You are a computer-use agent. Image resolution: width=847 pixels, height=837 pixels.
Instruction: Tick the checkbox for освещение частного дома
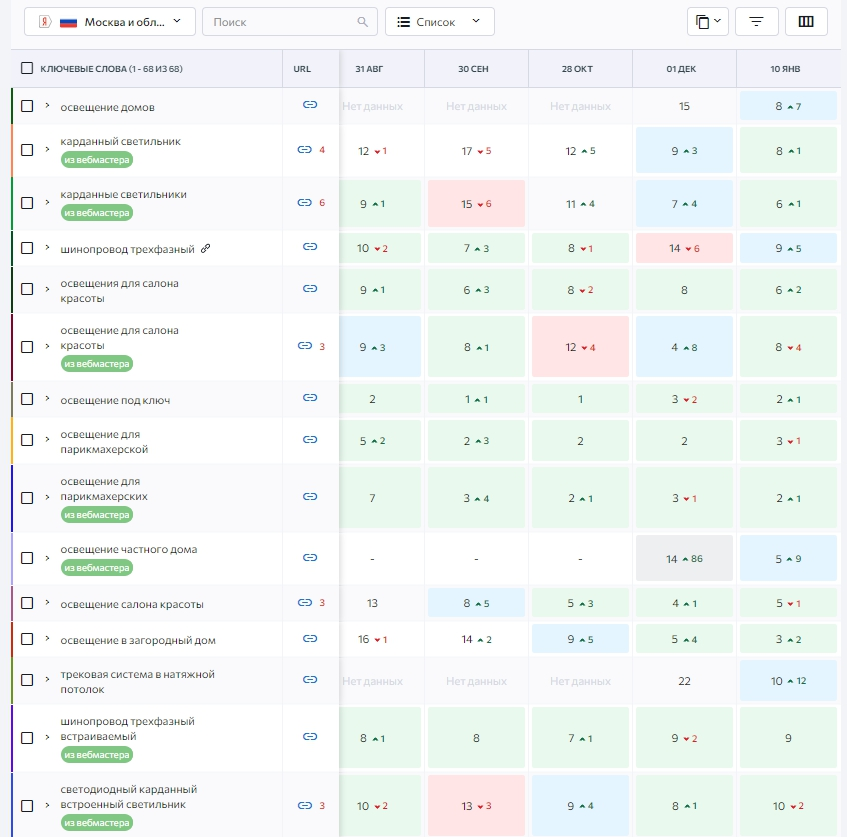click(x=26, y=558)
